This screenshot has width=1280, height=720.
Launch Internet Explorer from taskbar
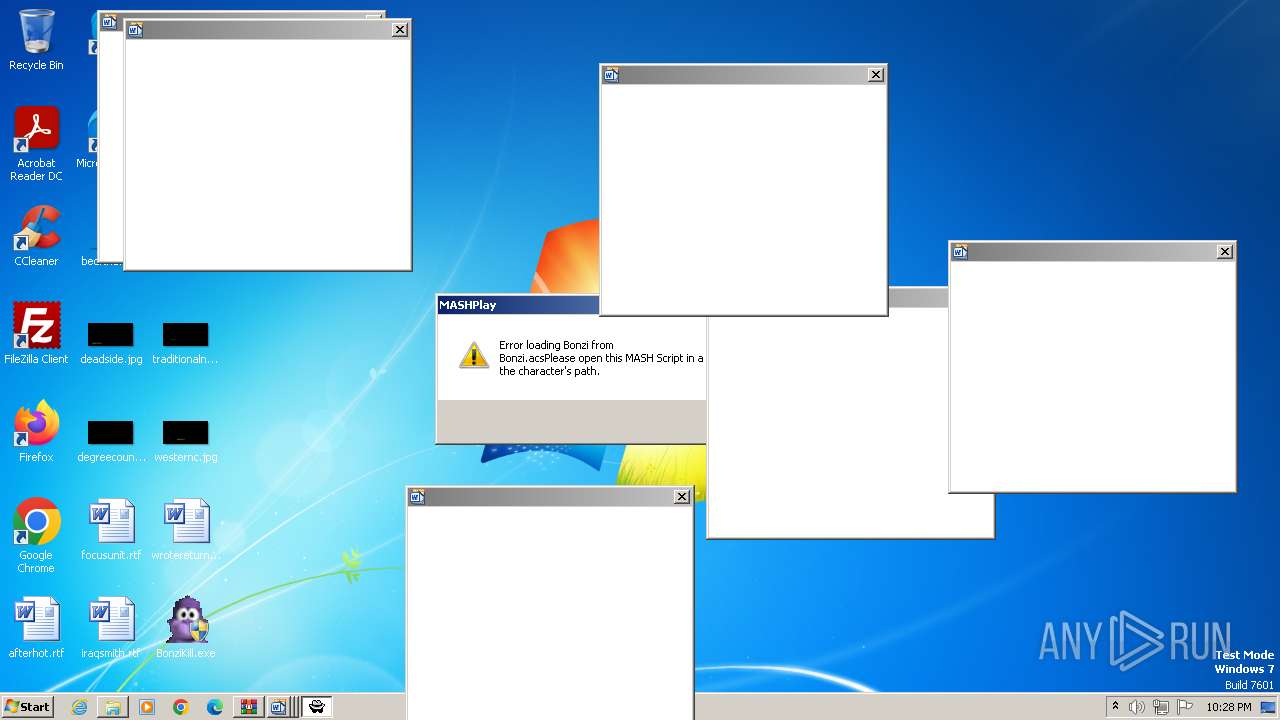tap(79, 707)
